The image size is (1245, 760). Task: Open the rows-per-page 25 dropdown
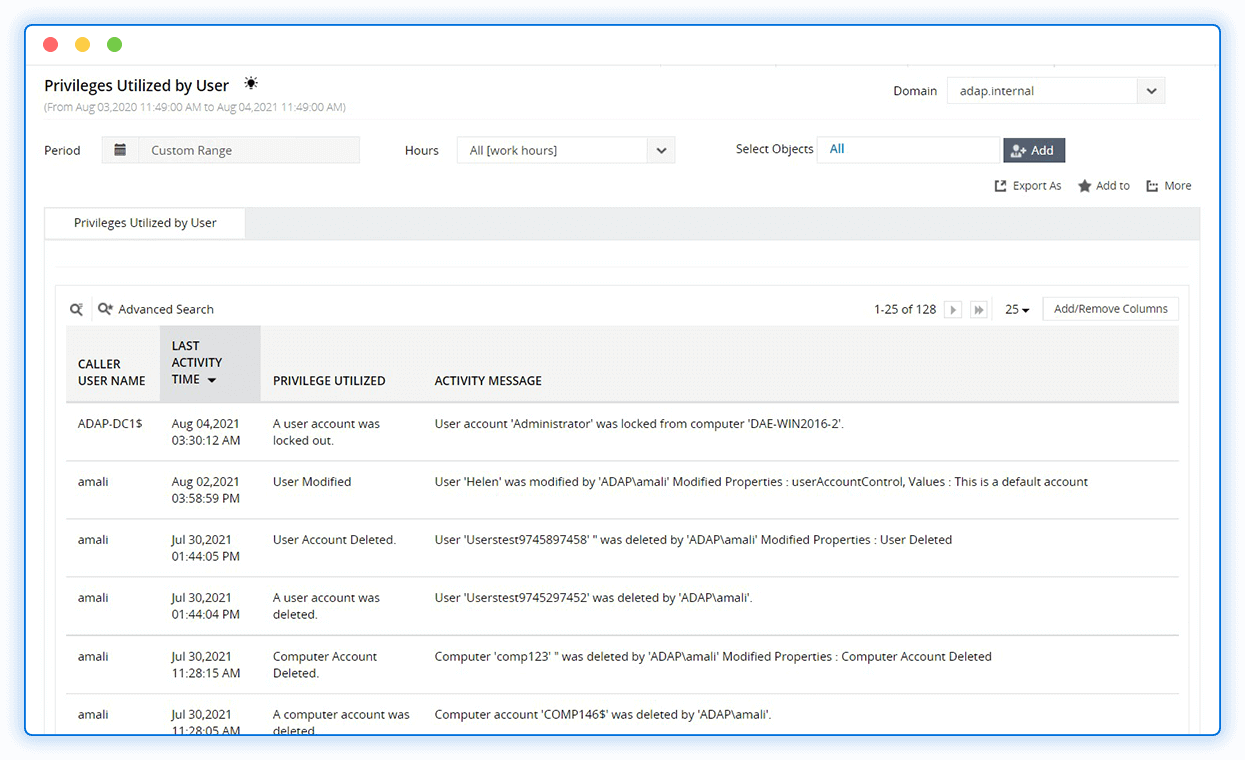(x=1015, y=309)
